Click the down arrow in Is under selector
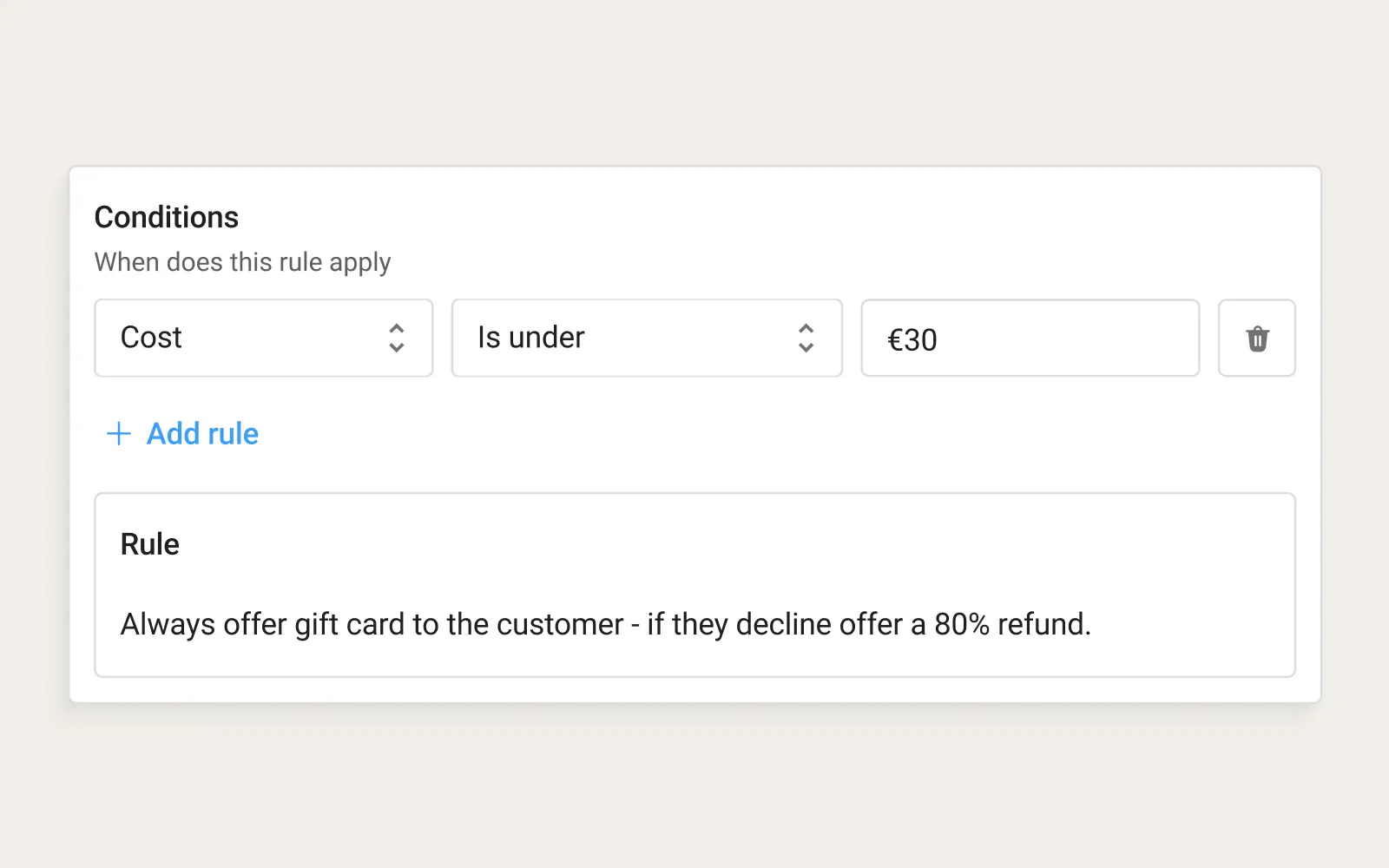 tap(806, 347)
